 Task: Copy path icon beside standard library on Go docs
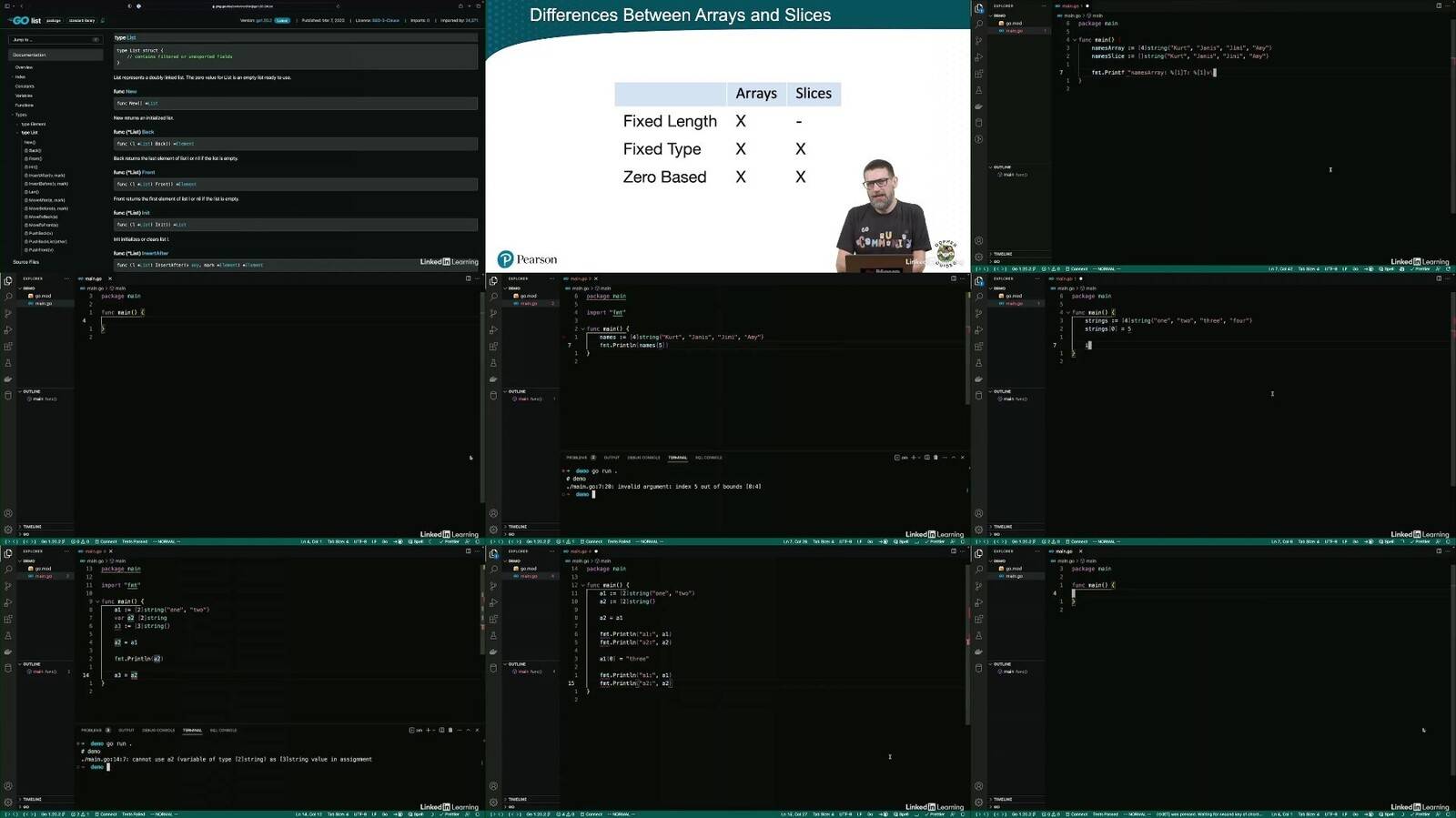pos(103,20)
